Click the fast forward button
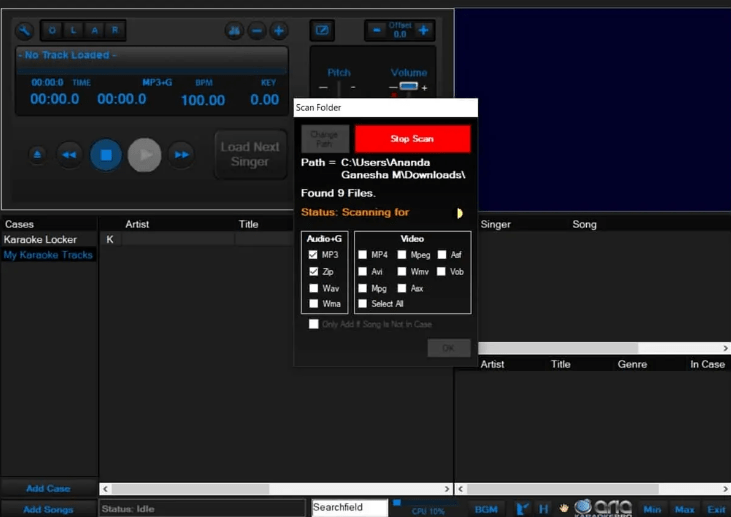The width and height of the screenshot is (731, 517). (x=181, y=154)
